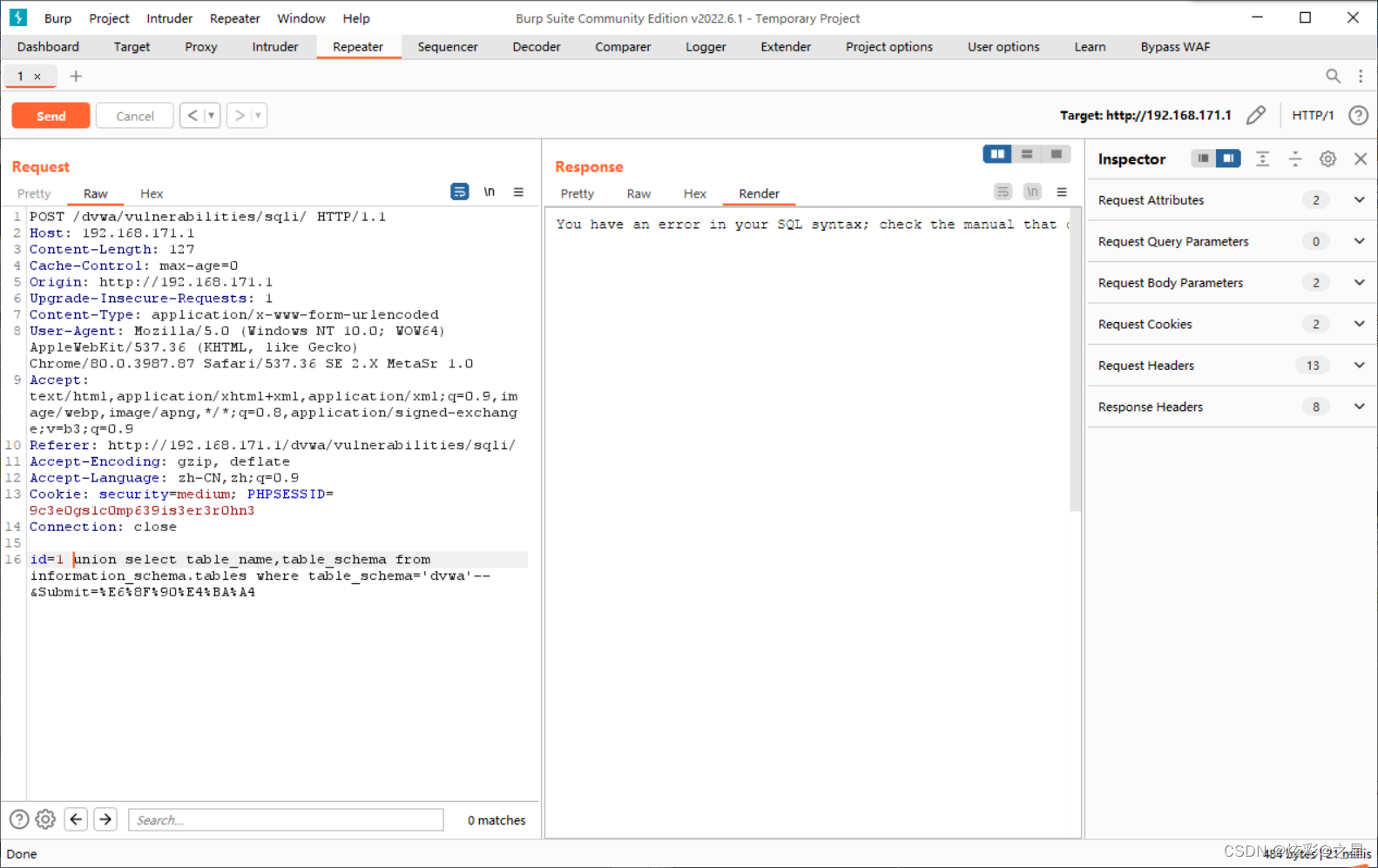Viewport: 1378px width, 868px height.
Task: Open the forward history dropdown arrow
Action: [258, 115]
